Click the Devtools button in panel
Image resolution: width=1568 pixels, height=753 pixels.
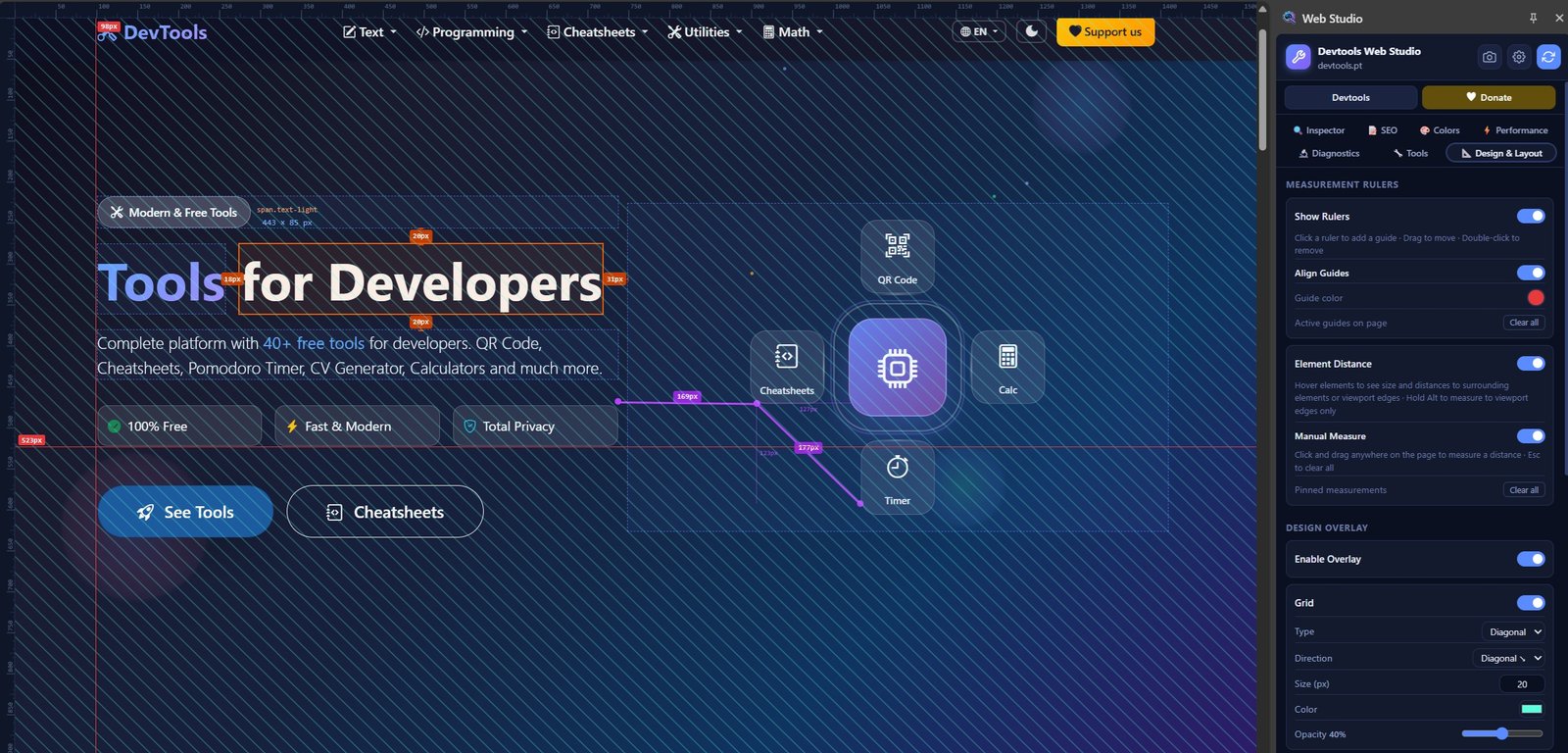[x=1350, y=97]
